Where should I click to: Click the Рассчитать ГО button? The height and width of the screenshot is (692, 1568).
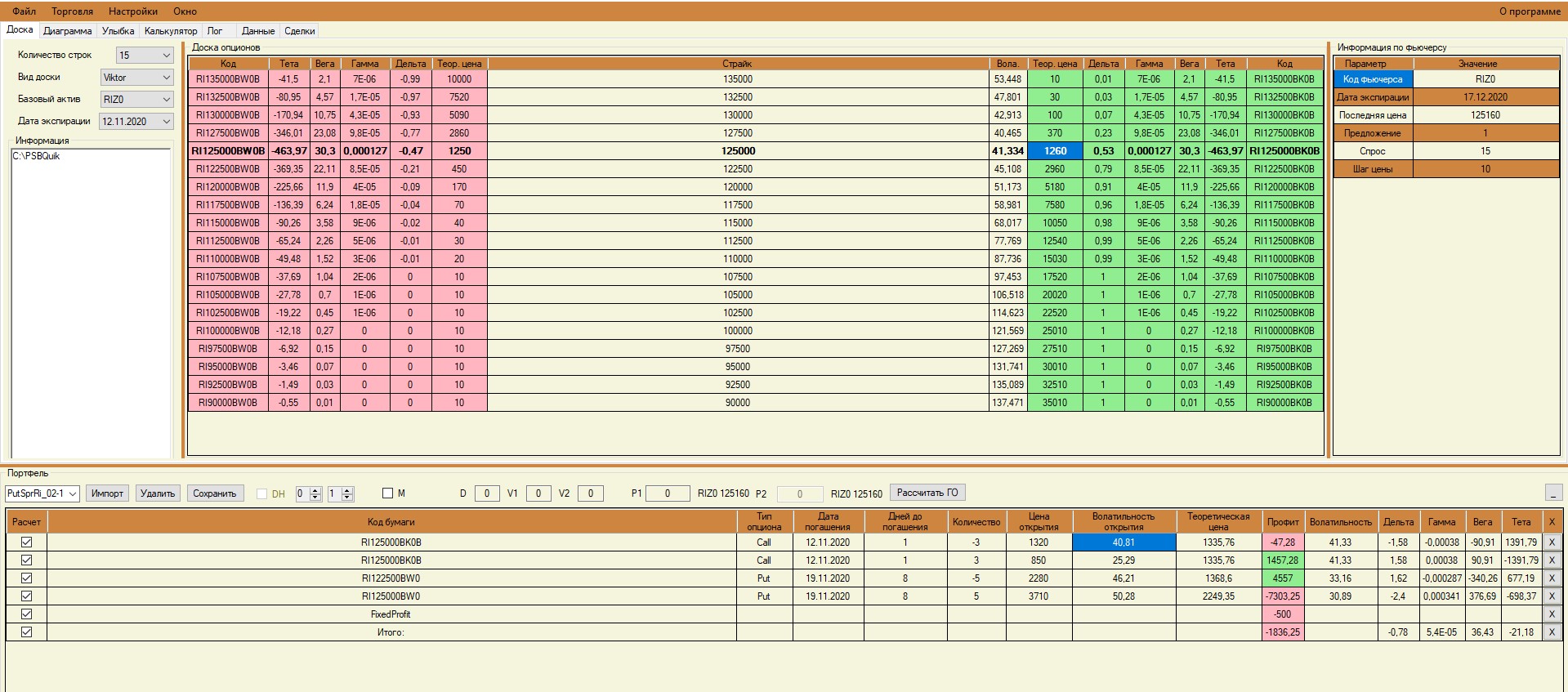tap(927, 493)
